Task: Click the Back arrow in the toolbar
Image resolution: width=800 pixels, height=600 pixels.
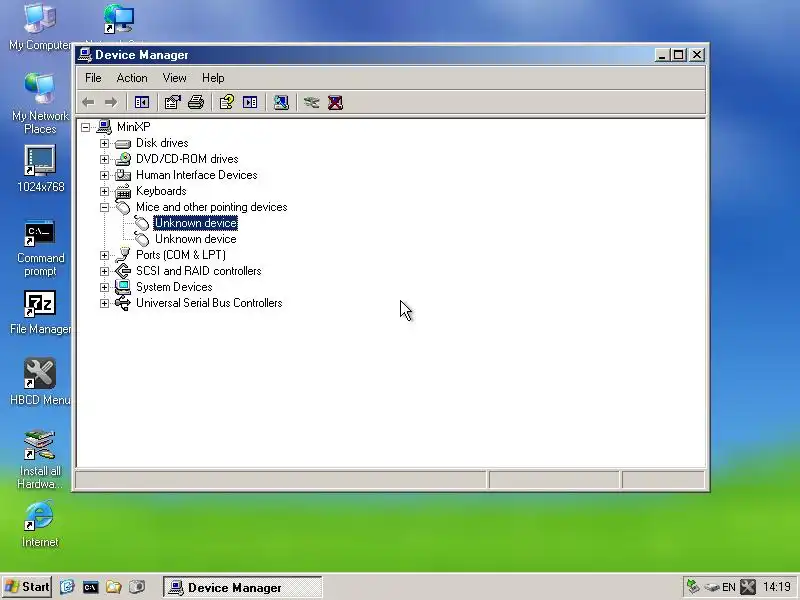Action: click(88, 103)
